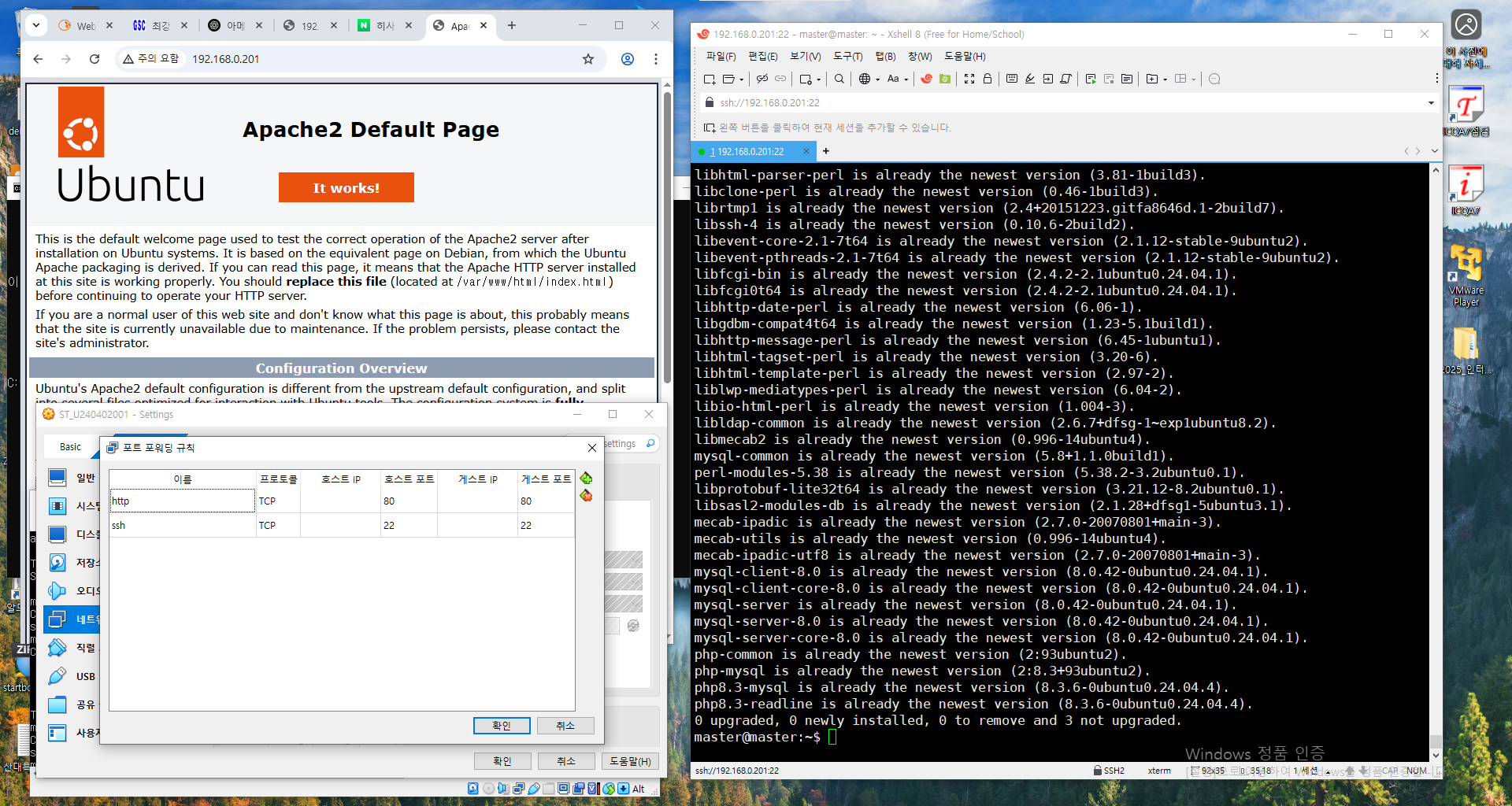Click the highlight pen icon in Xshell toolbar
1512x806 pixels.
(1030, 79)
